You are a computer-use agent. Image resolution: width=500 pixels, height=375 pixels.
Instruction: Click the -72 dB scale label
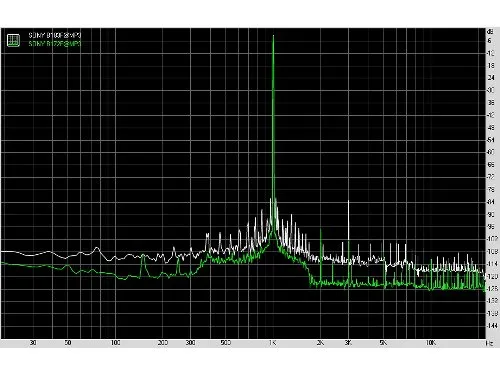[x=491, y=177]
